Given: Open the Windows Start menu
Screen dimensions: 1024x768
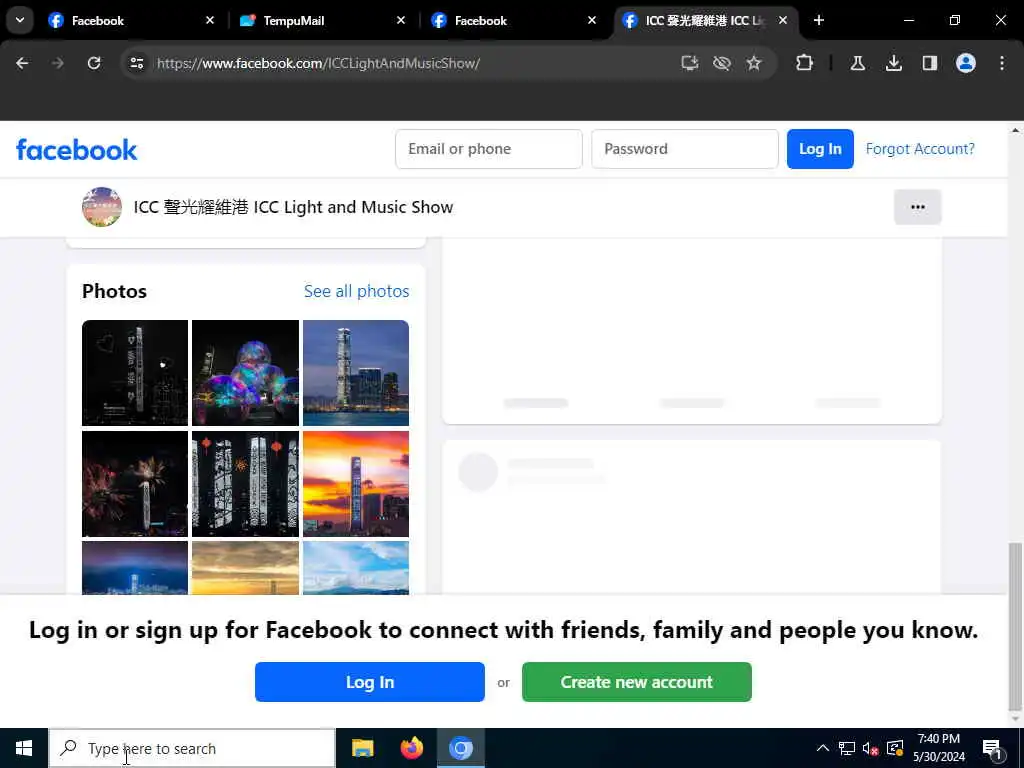Looking at the screenshot, I should 24,748.
